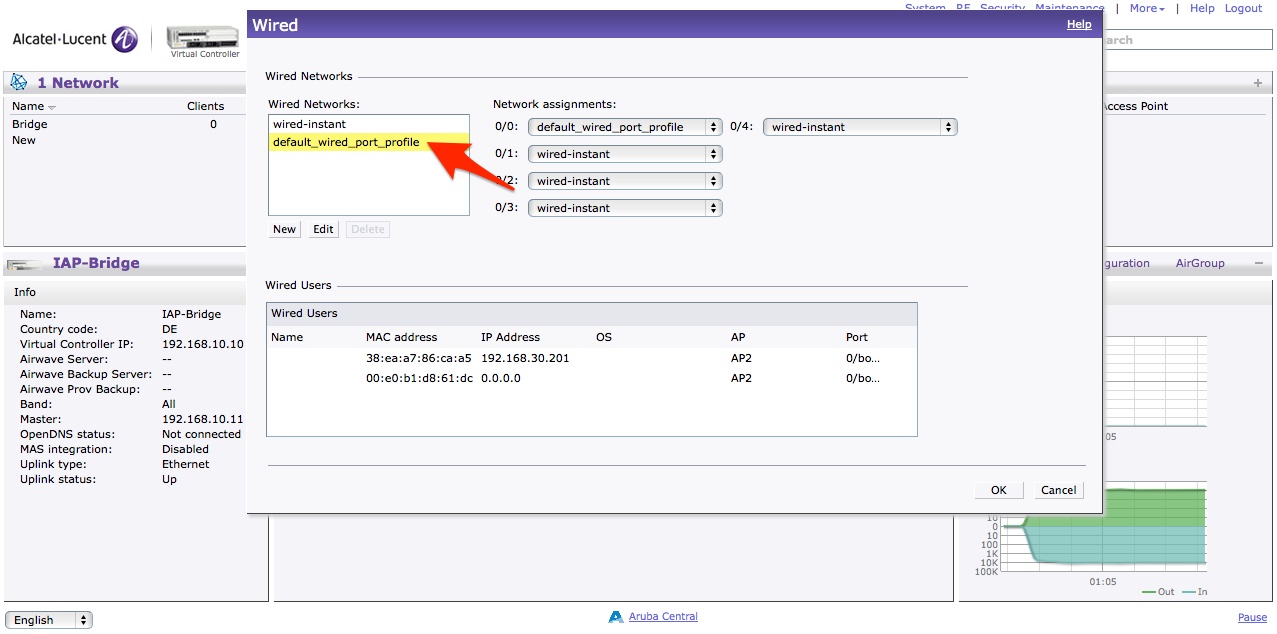Click the IAP-Bridge access point icon
This screenshot has height=634, width=1277.
[x=23, y=264]
